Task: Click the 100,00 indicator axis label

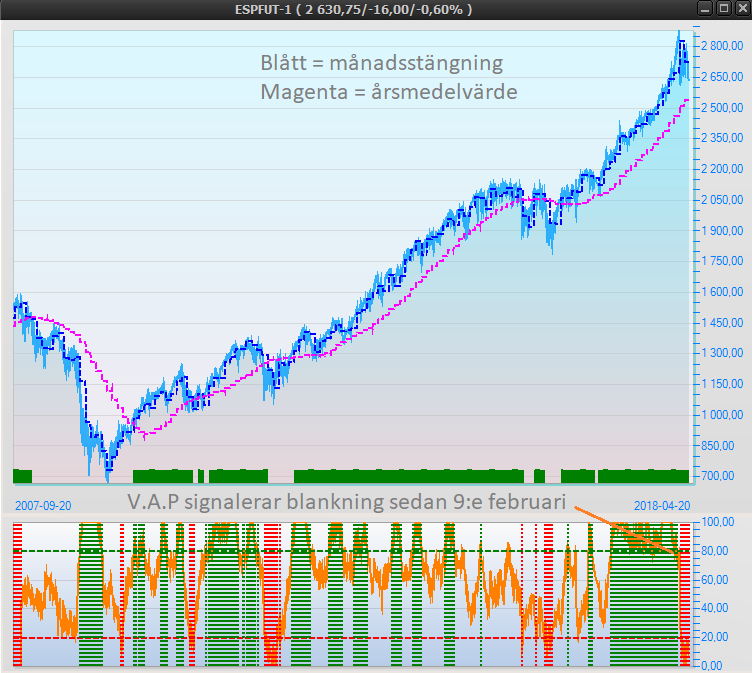Action: click(717, 522)
